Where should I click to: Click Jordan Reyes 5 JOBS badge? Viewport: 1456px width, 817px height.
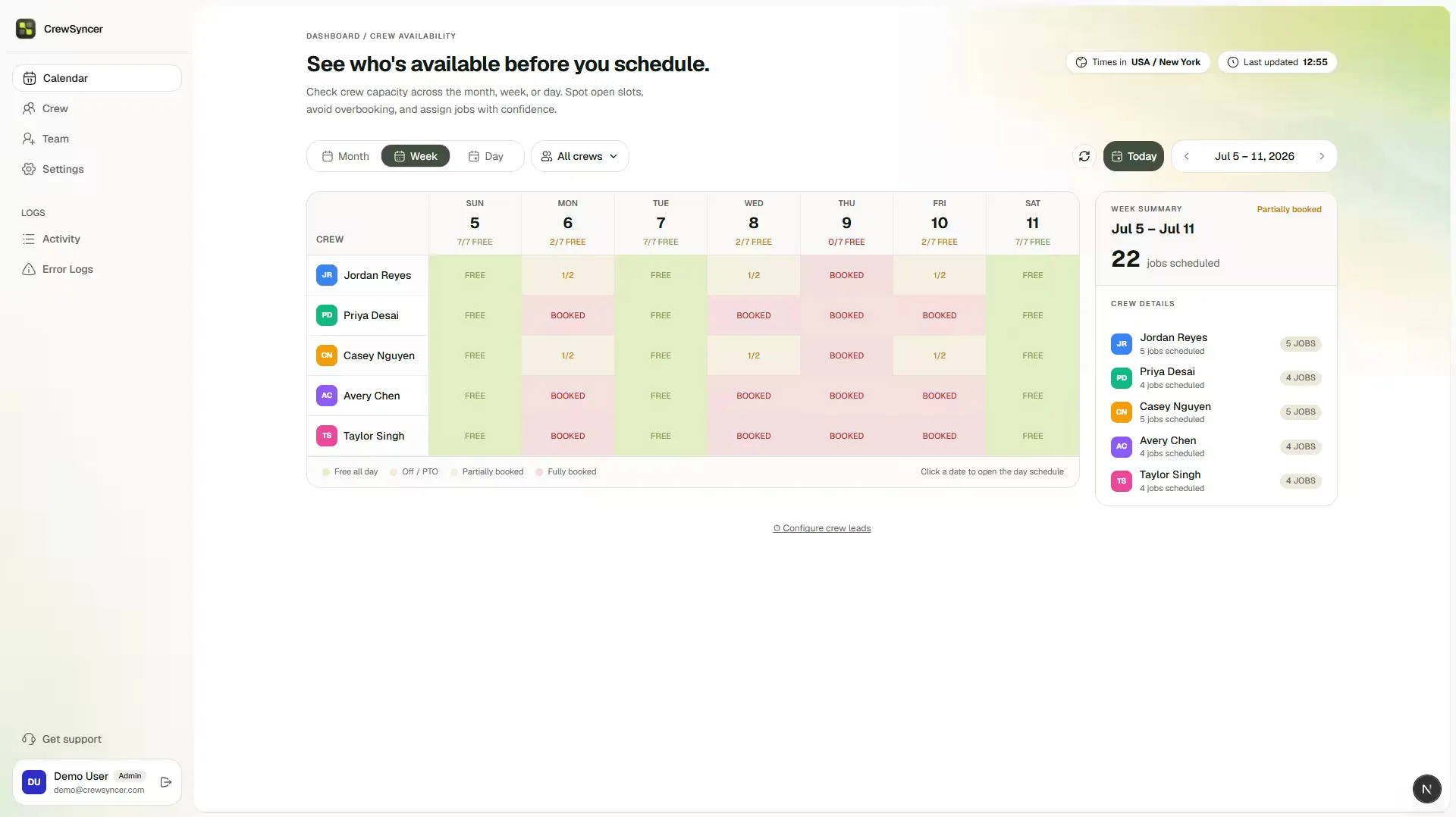1301,344
